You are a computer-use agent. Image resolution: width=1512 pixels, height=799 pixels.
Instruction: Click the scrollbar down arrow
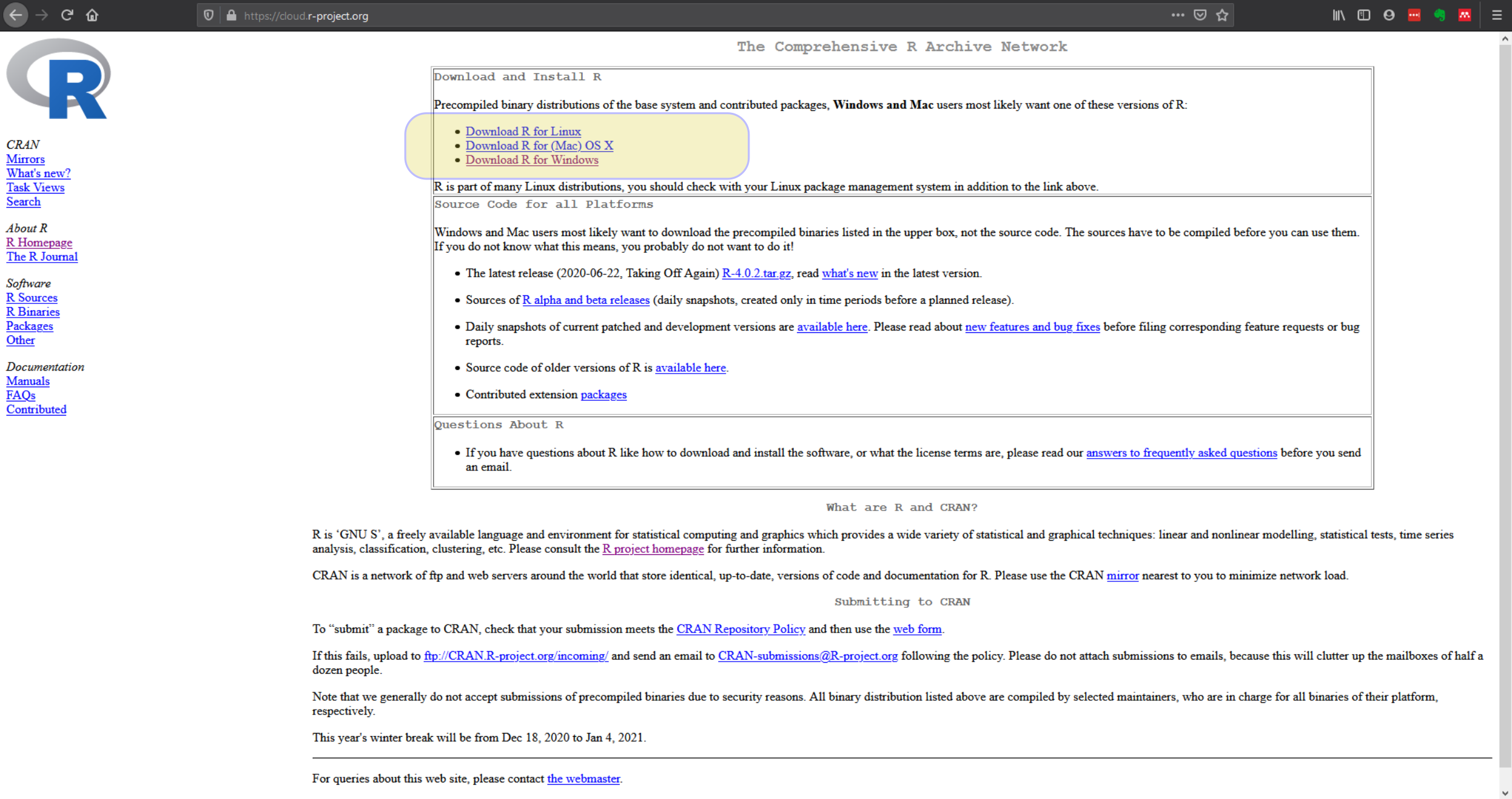pyautogui.click(x=1505, y=793)
